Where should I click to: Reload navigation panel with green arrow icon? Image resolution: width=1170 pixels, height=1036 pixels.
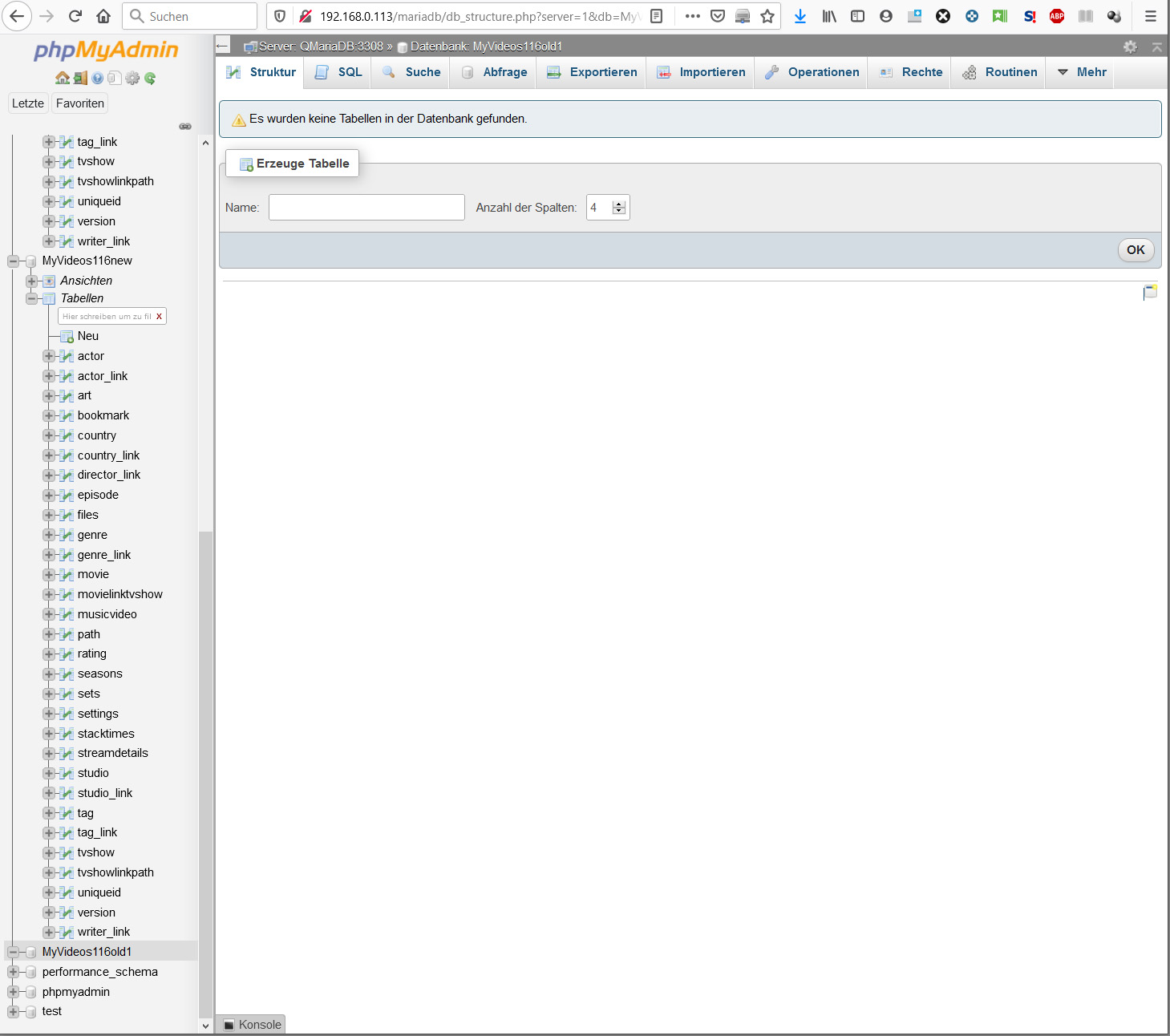pos(150,78)
